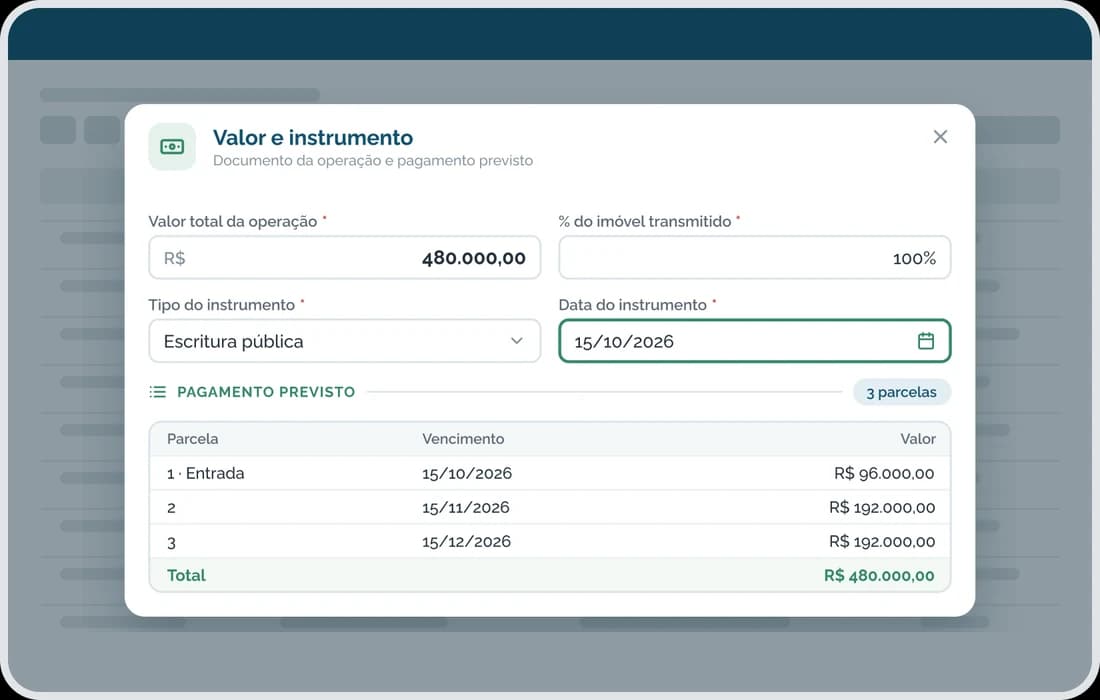Click the R$ 192.000,00 value for parcel 3
1100x700 pixels.
tap(882, 541)
